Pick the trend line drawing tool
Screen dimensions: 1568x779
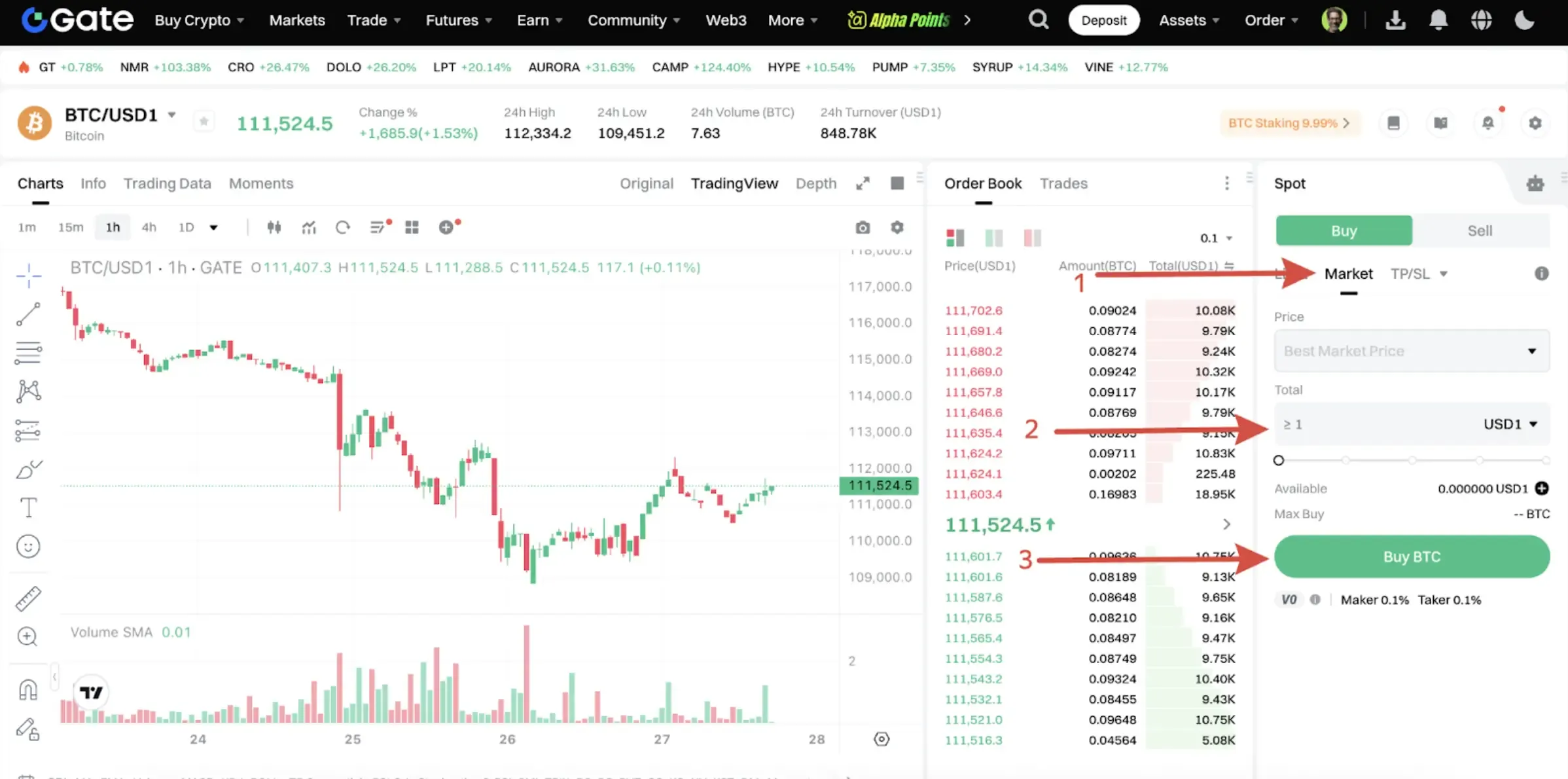[x=29, y=314]
